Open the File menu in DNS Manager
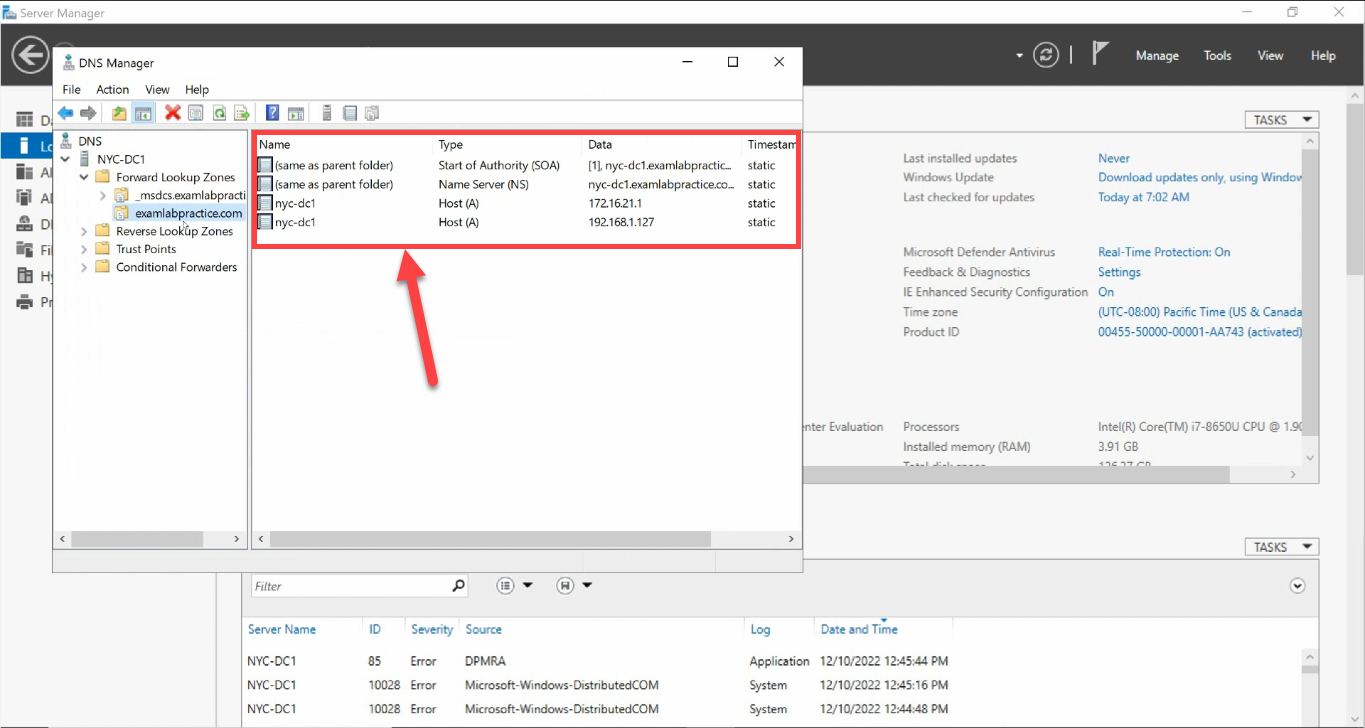Screen dimensions: 1365x728 tap(72, 90)
